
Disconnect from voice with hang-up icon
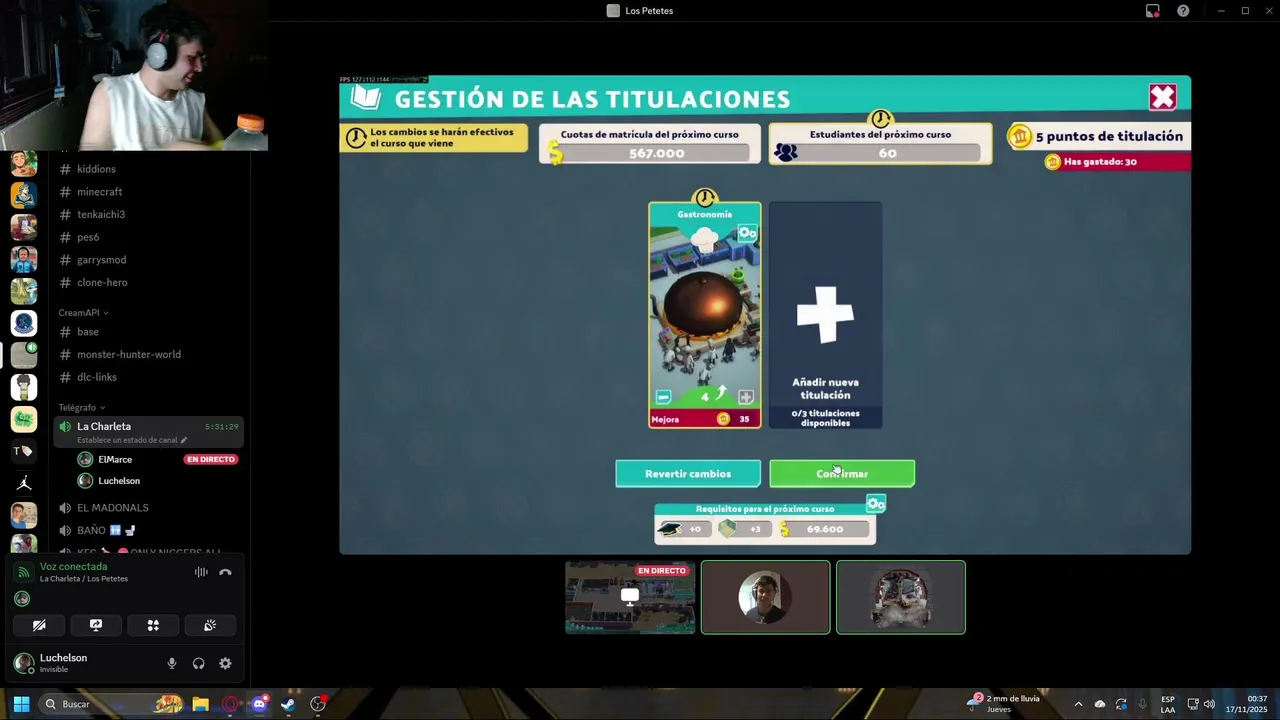pos(225,572)
